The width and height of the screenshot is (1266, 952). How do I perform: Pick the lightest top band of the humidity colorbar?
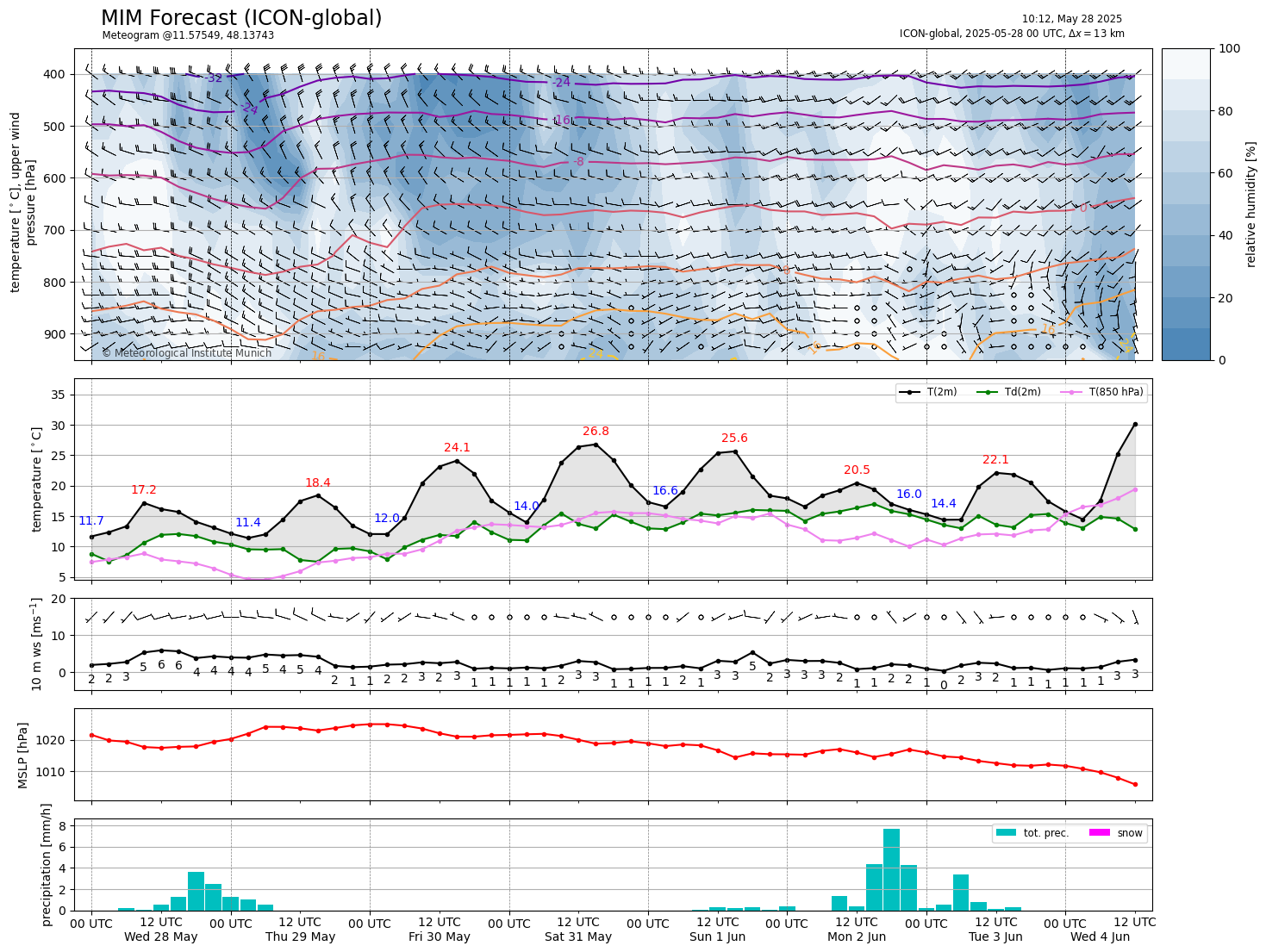tap(1186, 64)
